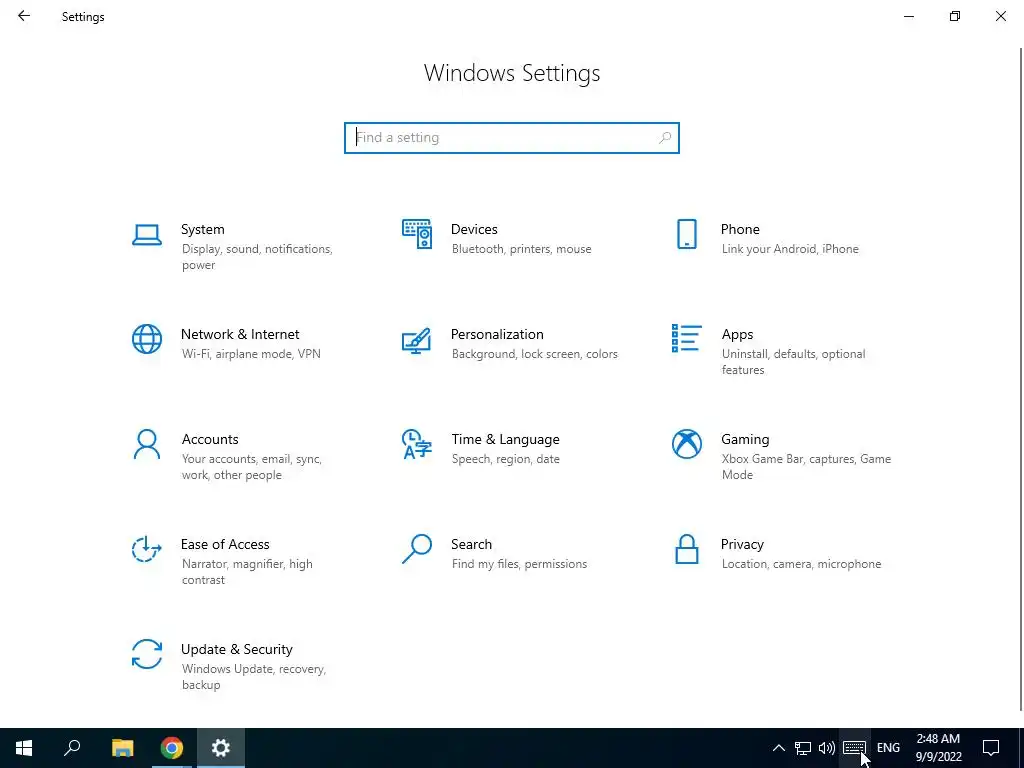Launch Google Chrome from the taskbar
Viewport: 1024px width, 768px height.
pos(172,748)
